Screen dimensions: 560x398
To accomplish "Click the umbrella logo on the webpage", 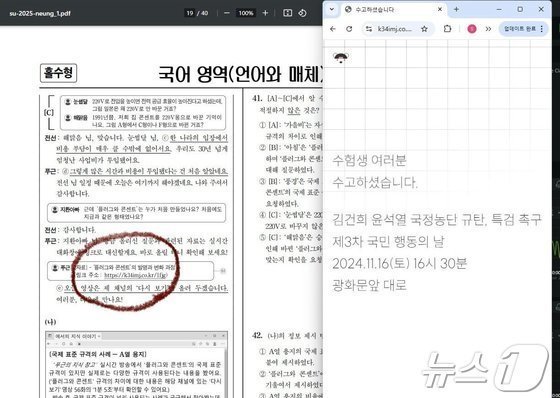I will (x=341, y=57).
